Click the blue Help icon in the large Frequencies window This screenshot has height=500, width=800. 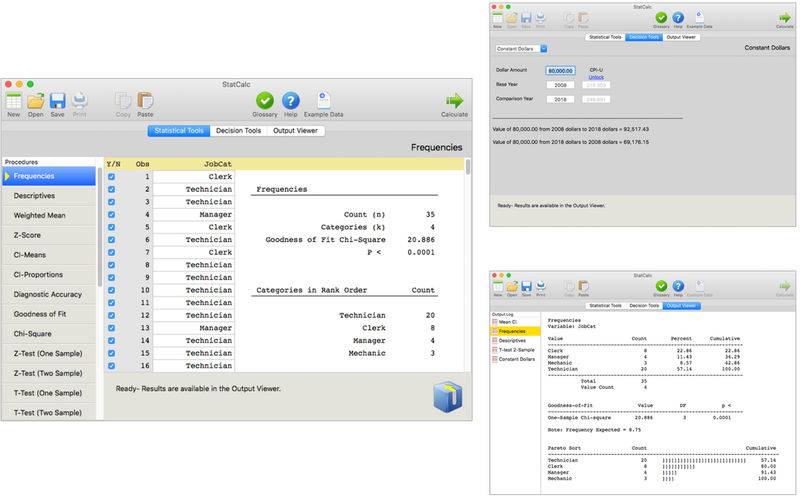(291, 101)
